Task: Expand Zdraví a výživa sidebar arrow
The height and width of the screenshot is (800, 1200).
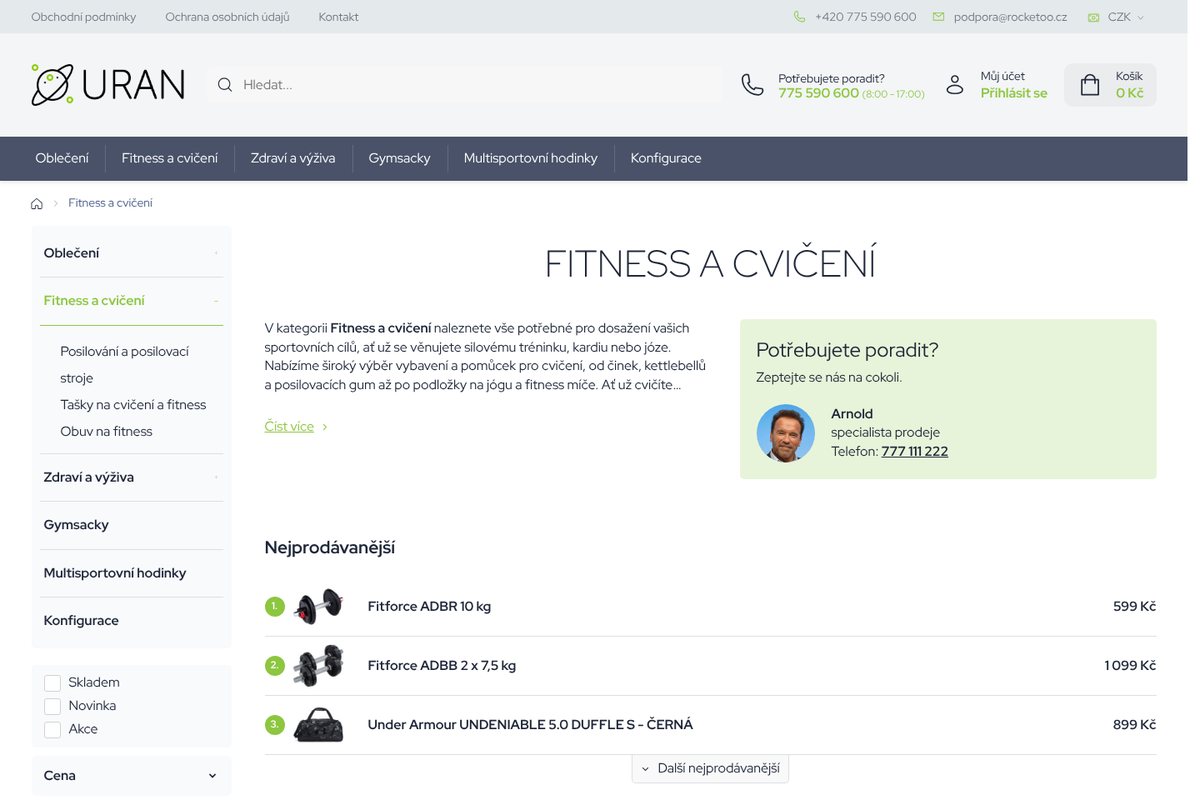Action: click(215, 478)
